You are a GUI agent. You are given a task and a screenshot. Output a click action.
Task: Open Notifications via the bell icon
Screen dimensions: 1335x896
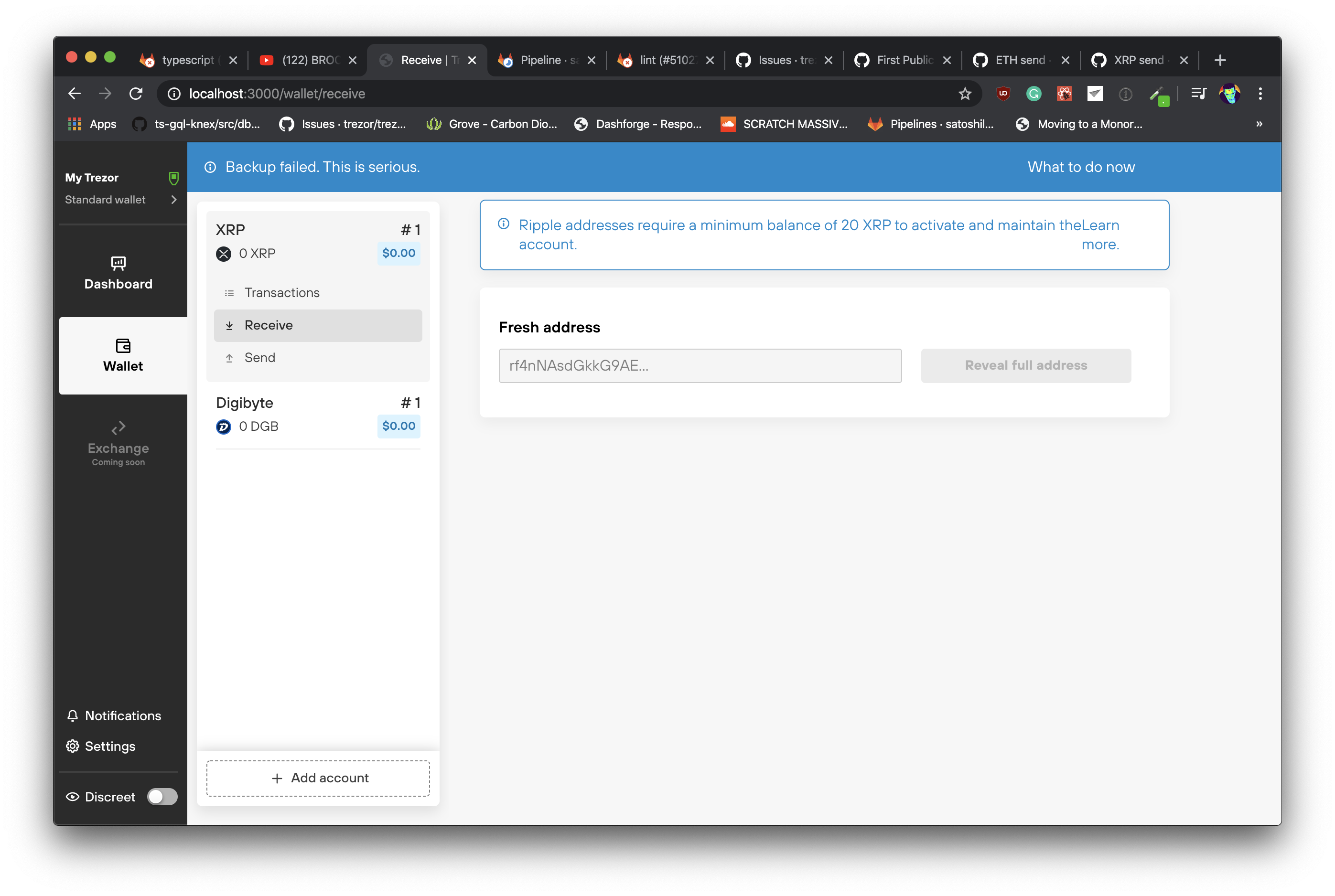[72, 715]
